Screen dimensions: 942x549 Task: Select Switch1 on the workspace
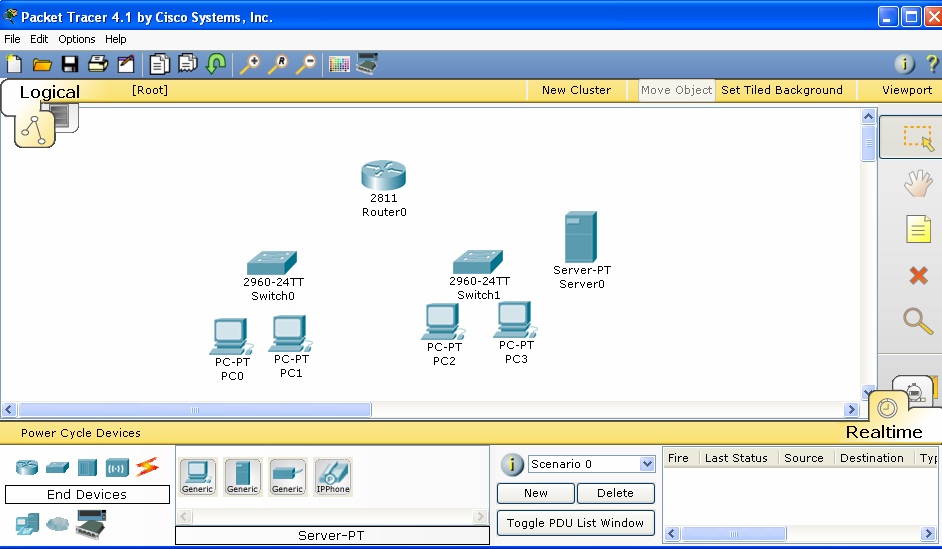[478, 262]
